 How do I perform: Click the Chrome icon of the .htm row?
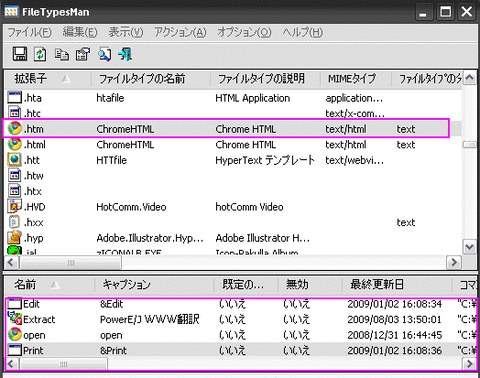click(15, 129)
